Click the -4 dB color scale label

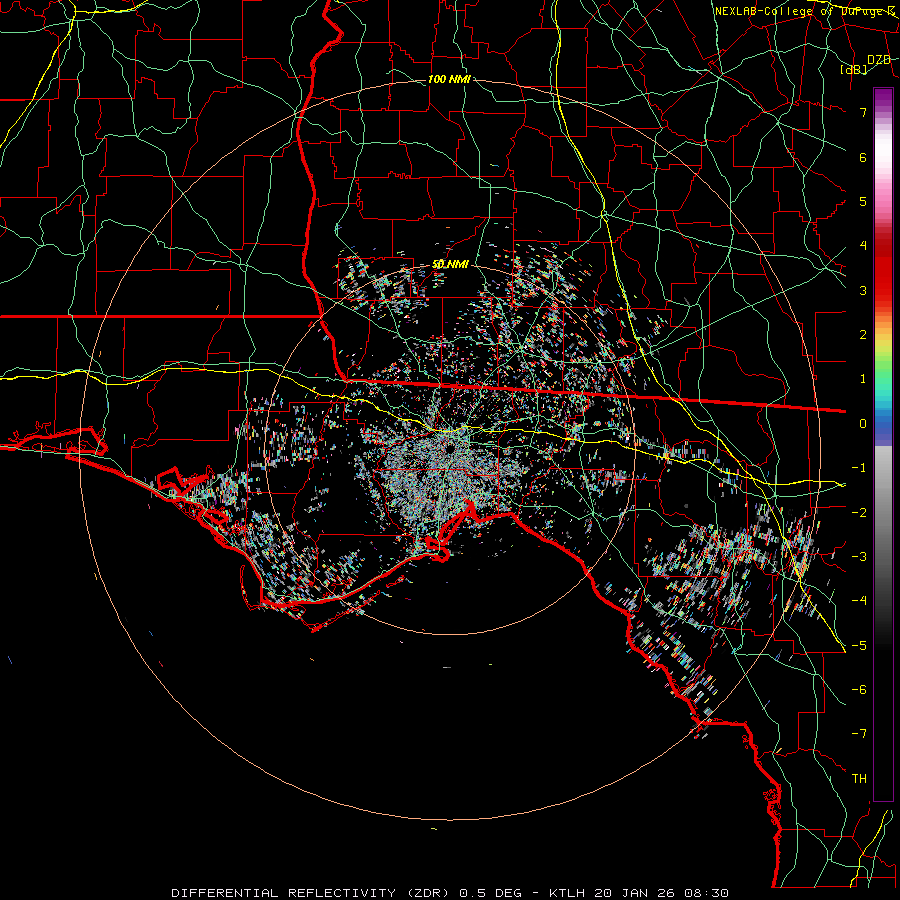tap(859, 601)
